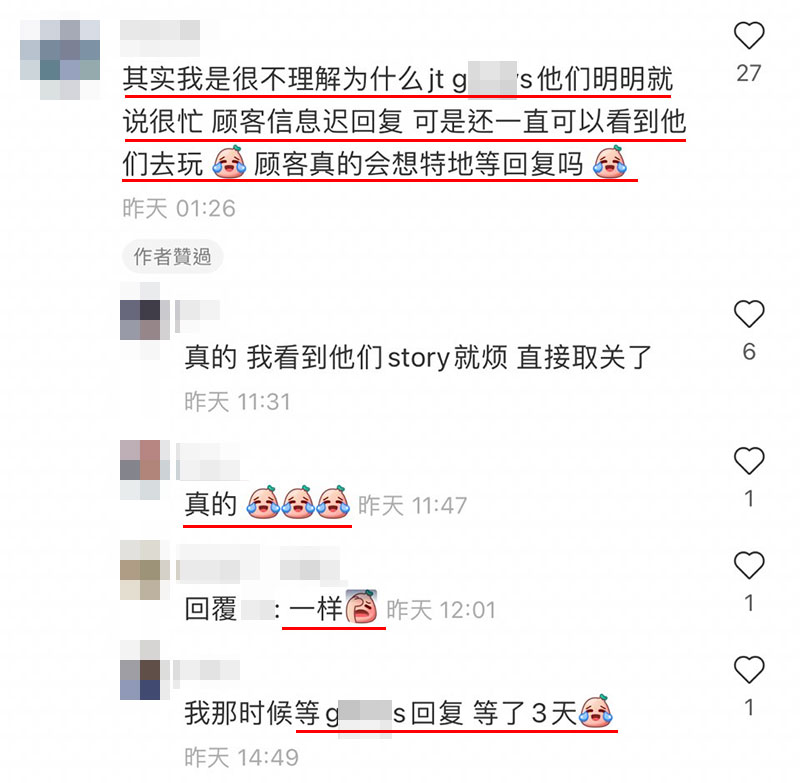Open avatar of the story 取关 reply author
Image resolution: width=800 pixels, height=783 pixels.
tap(140, 320)
